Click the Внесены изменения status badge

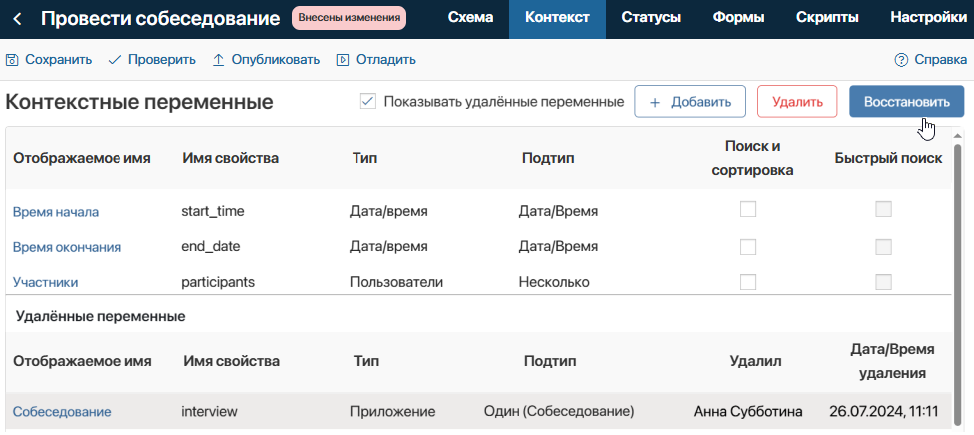[x=348, y=19]
